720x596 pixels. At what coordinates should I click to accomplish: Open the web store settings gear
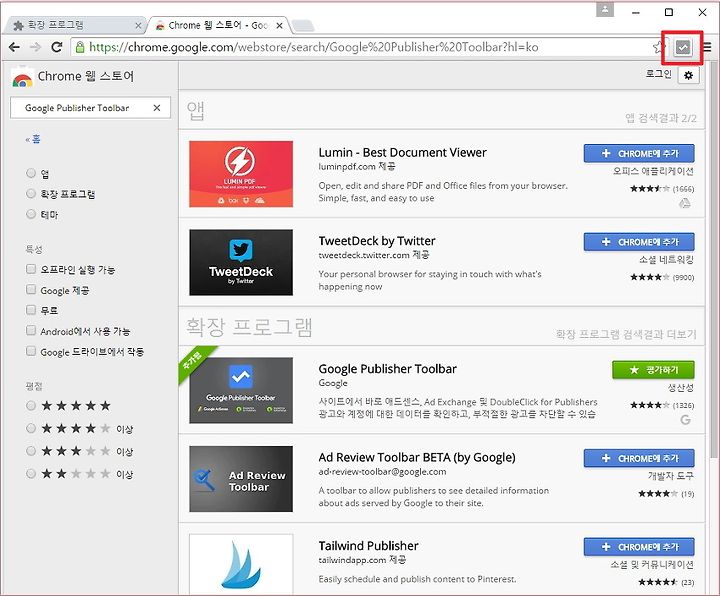pos(688,75)
